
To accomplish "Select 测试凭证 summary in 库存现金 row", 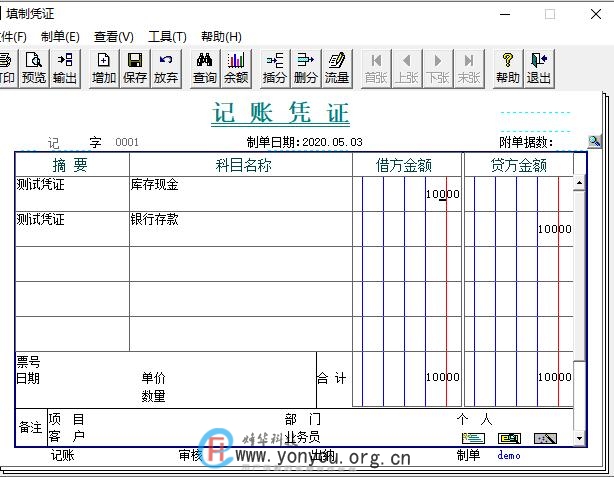I will [72, 194].
